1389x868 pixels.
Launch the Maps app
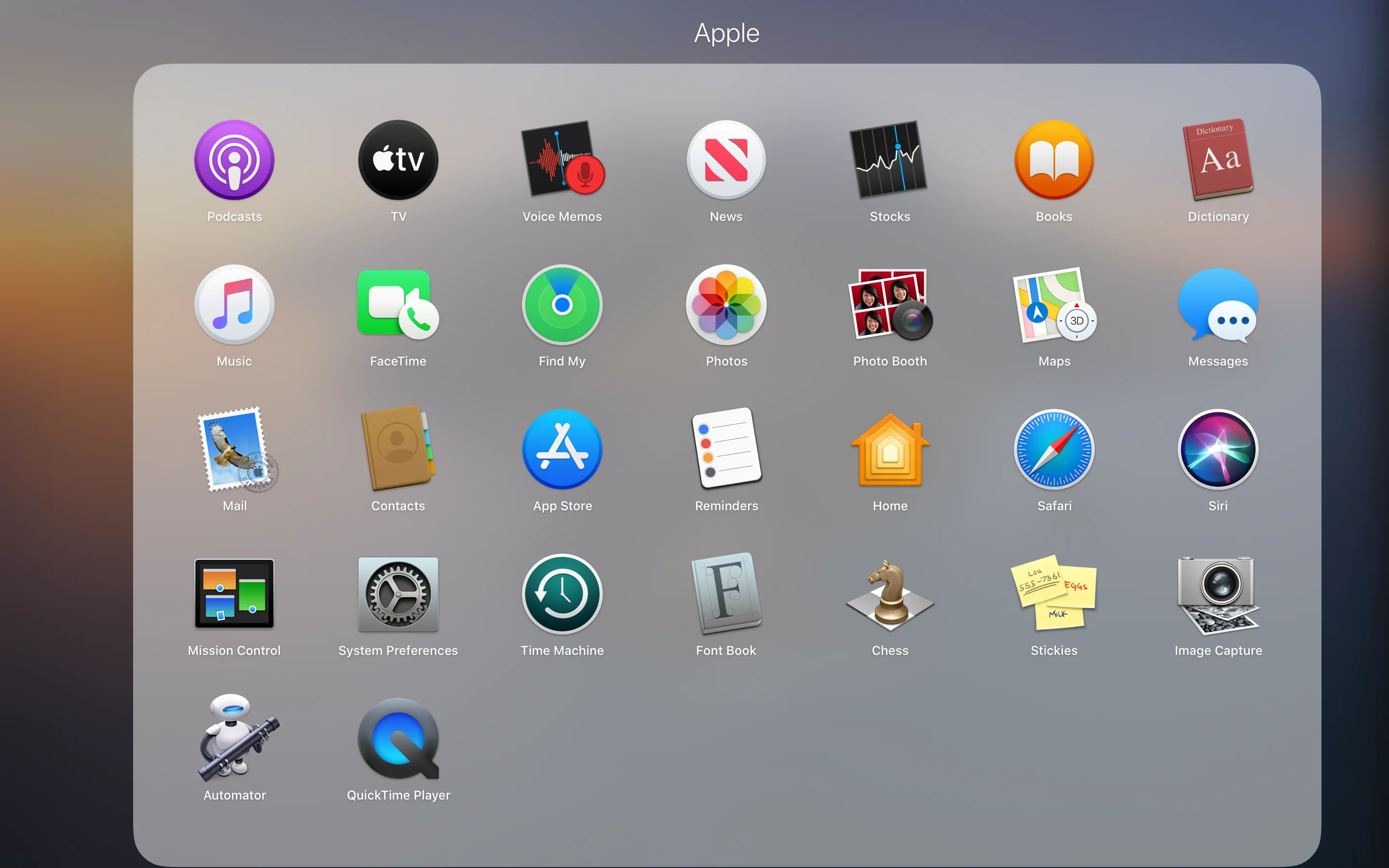1054,305
